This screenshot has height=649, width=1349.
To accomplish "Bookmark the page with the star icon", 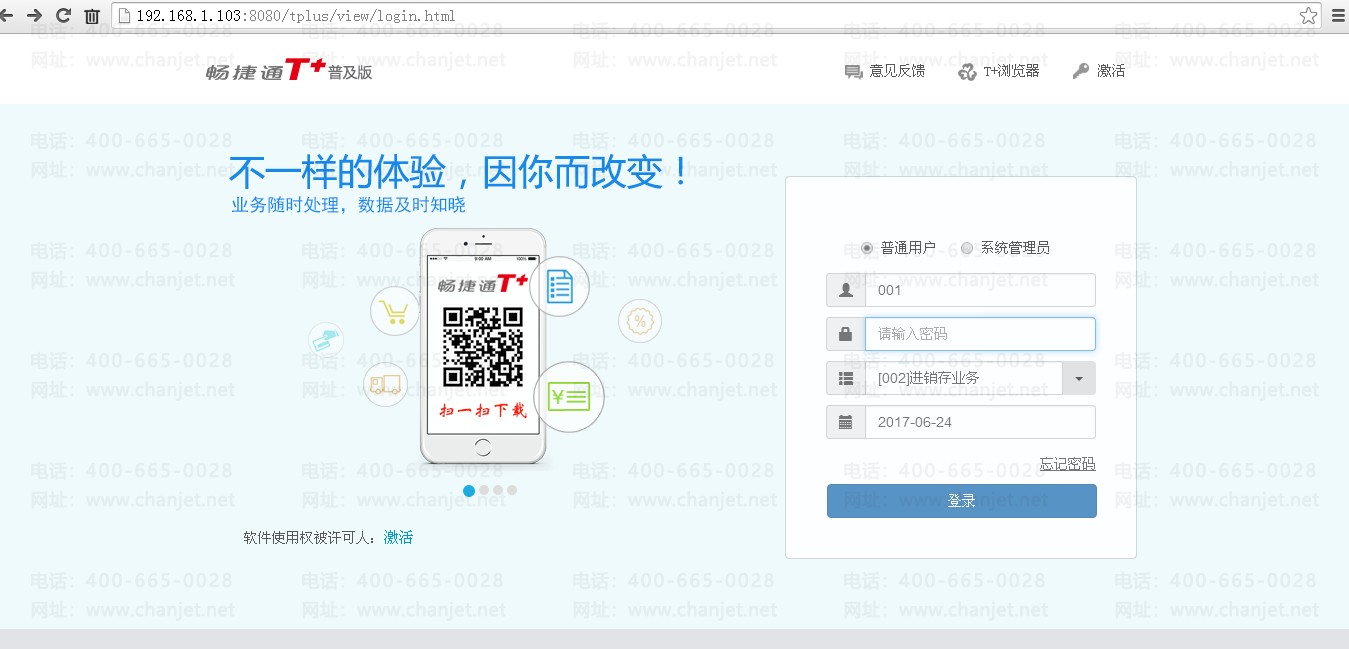I will tap(1308, 15).
